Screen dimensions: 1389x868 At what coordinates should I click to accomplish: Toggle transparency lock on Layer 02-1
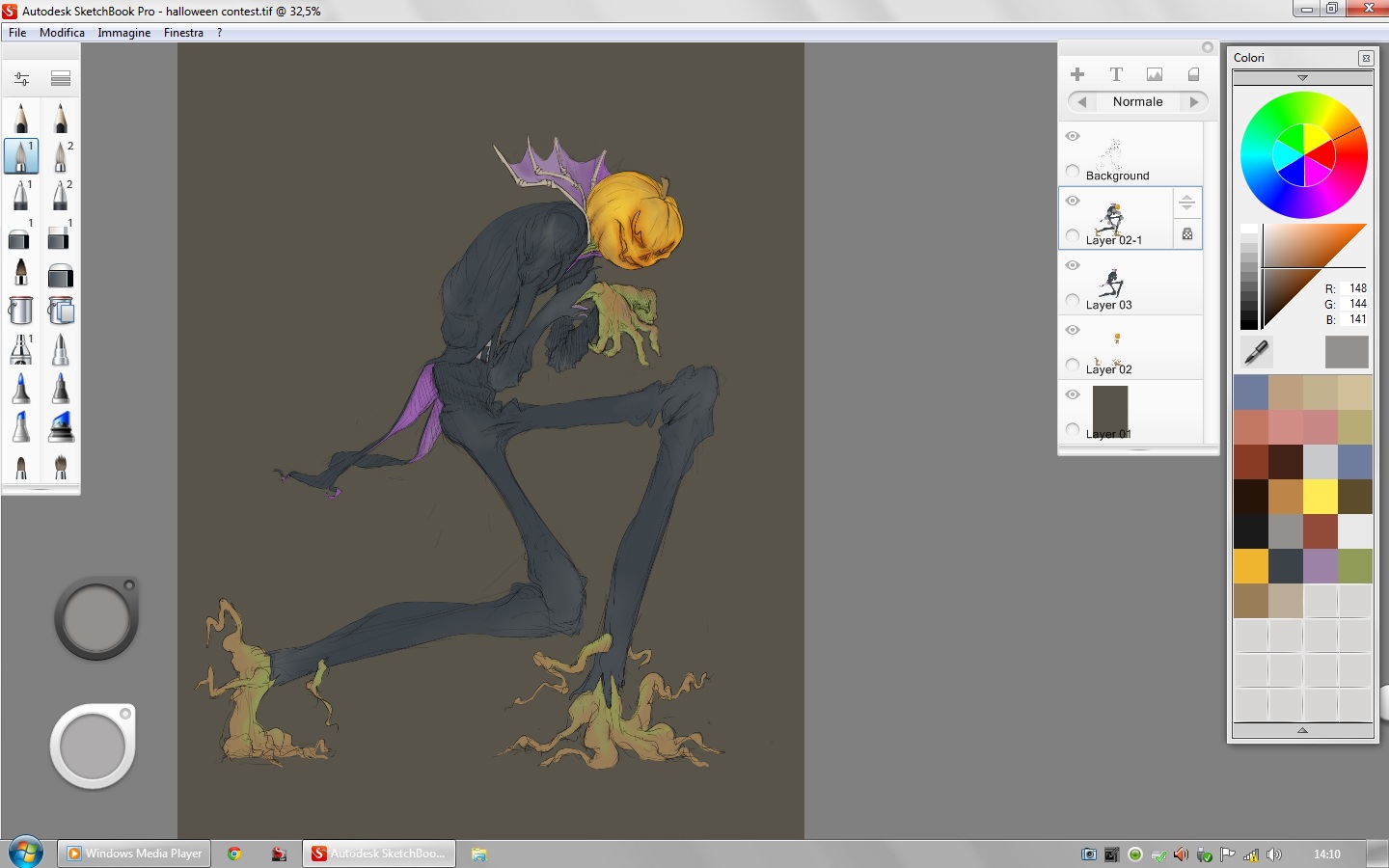click(x=1187, y=234)
